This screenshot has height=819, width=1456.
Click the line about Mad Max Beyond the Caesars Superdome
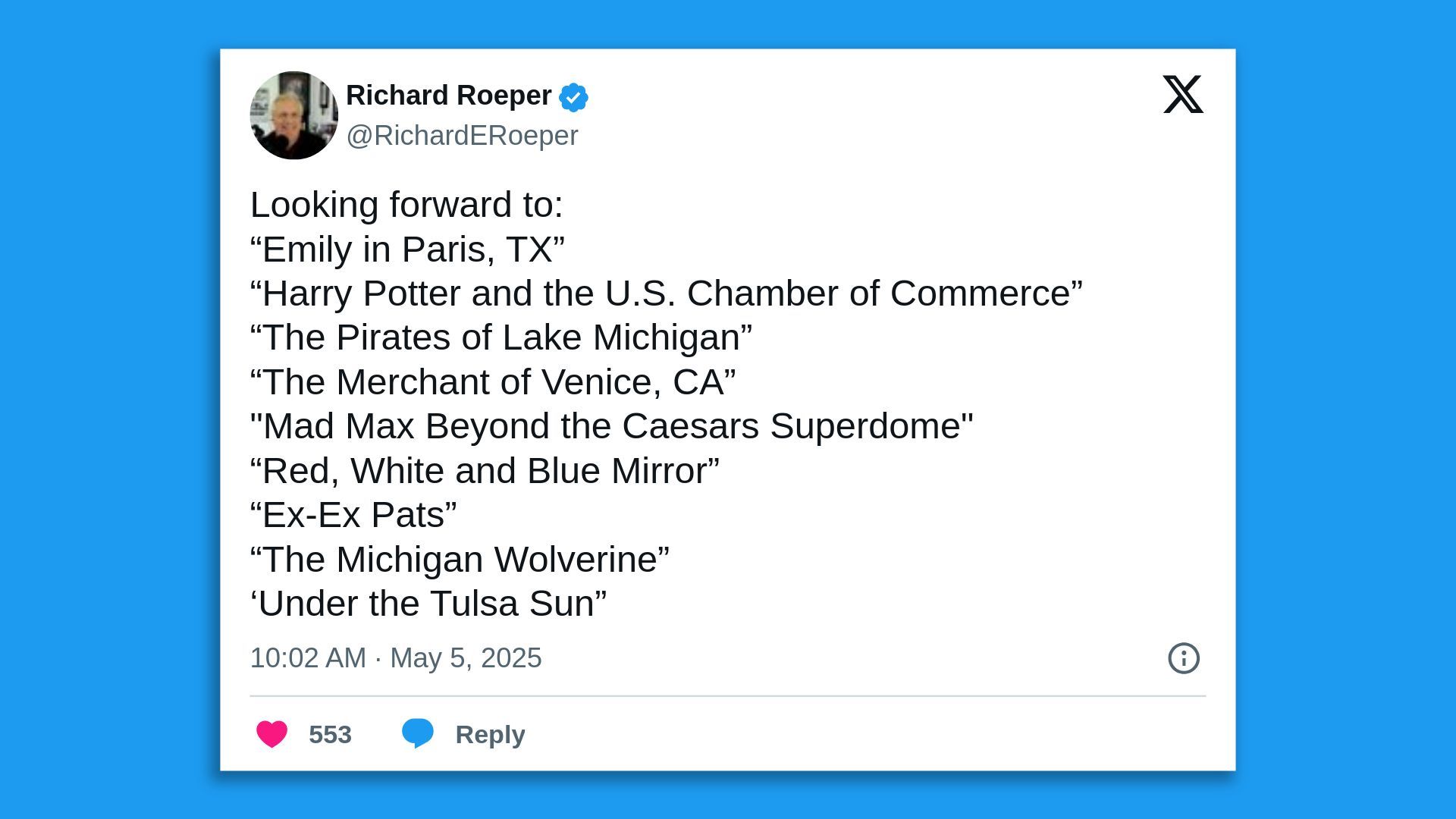610,425
